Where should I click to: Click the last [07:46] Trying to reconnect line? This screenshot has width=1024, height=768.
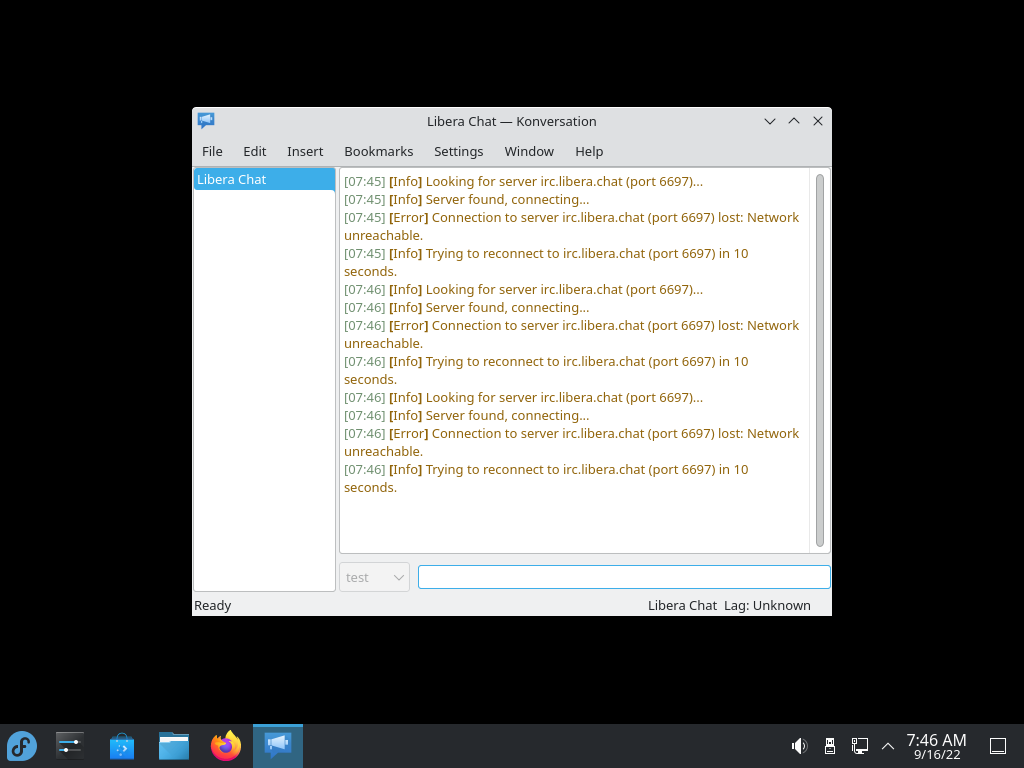(x=547, y=479)
